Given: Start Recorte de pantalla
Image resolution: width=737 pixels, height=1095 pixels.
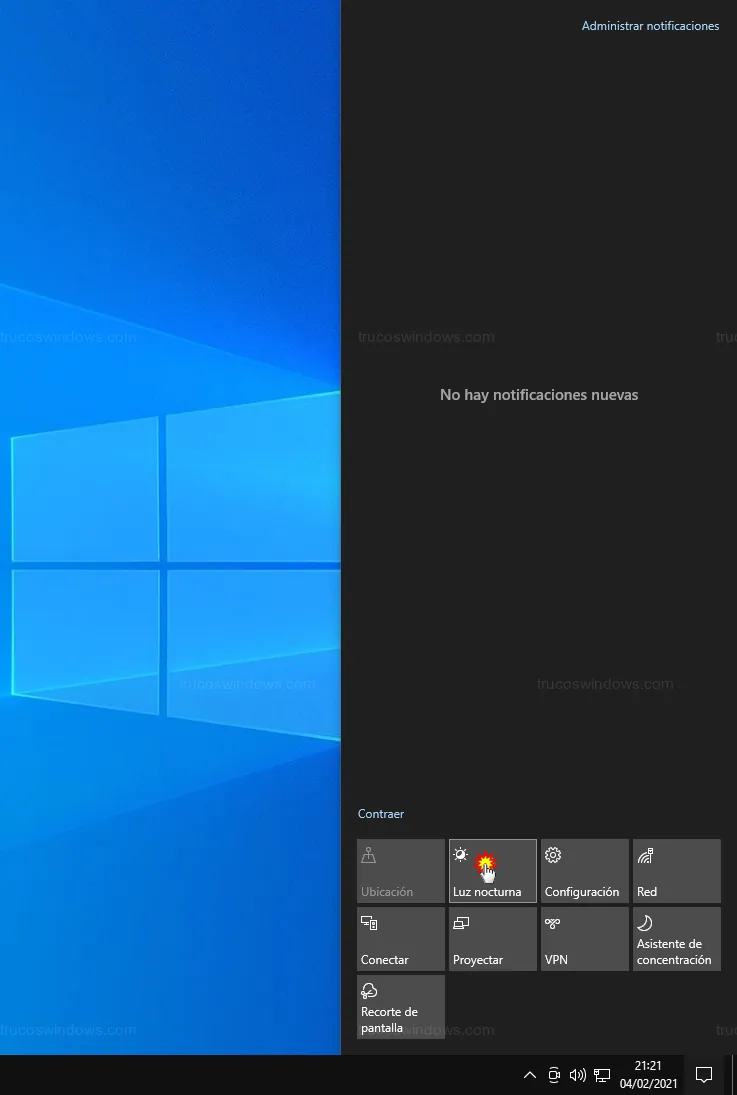Looking at the screenshot, I should point(400,1007).
